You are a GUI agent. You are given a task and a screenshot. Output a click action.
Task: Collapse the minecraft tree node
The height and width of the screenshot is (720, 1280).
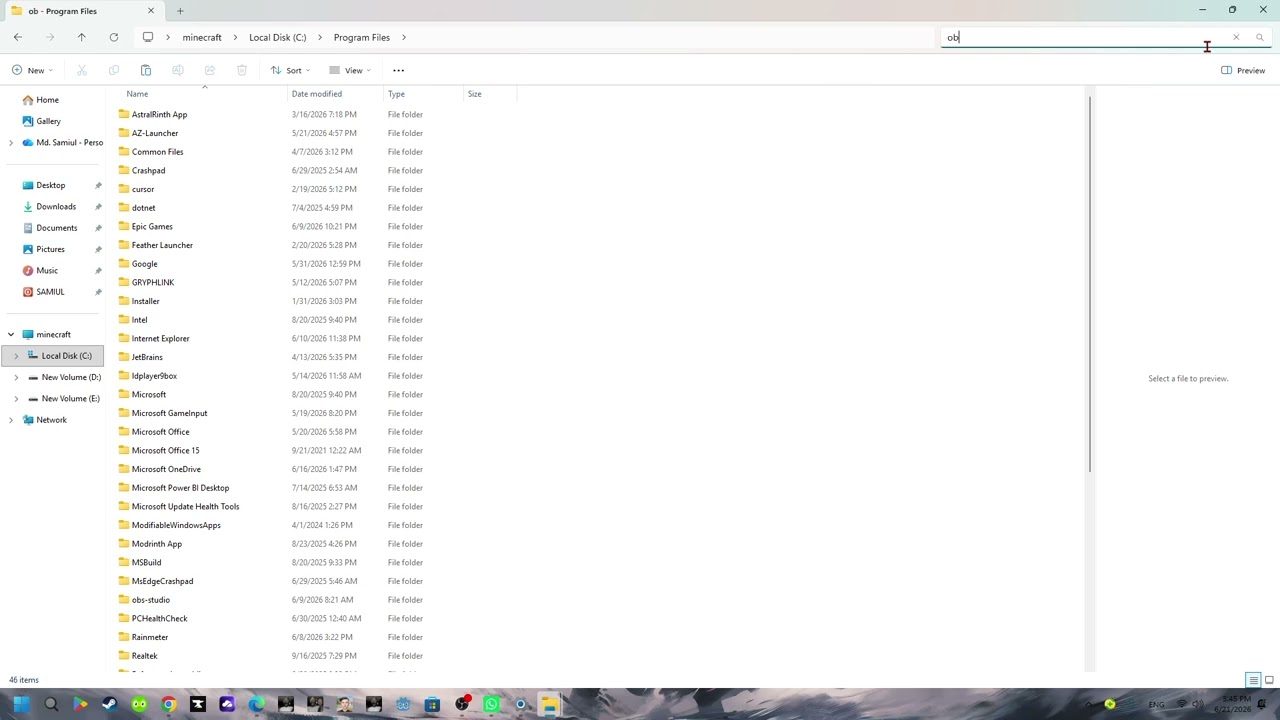pos(11,335)
